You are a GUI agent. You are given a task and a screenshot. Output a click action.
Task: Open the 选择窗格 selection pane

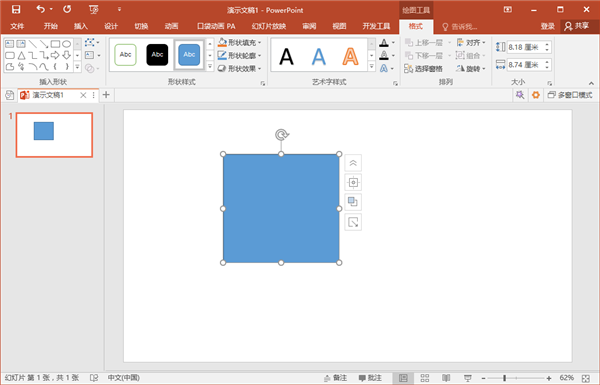(x=423, y=69)
